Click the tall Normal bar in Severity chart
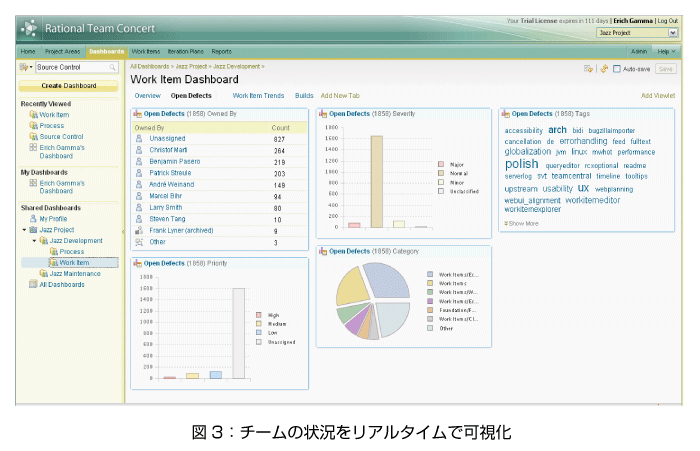The height and width of the screenshot is (451, 700). tap(377, 182)
